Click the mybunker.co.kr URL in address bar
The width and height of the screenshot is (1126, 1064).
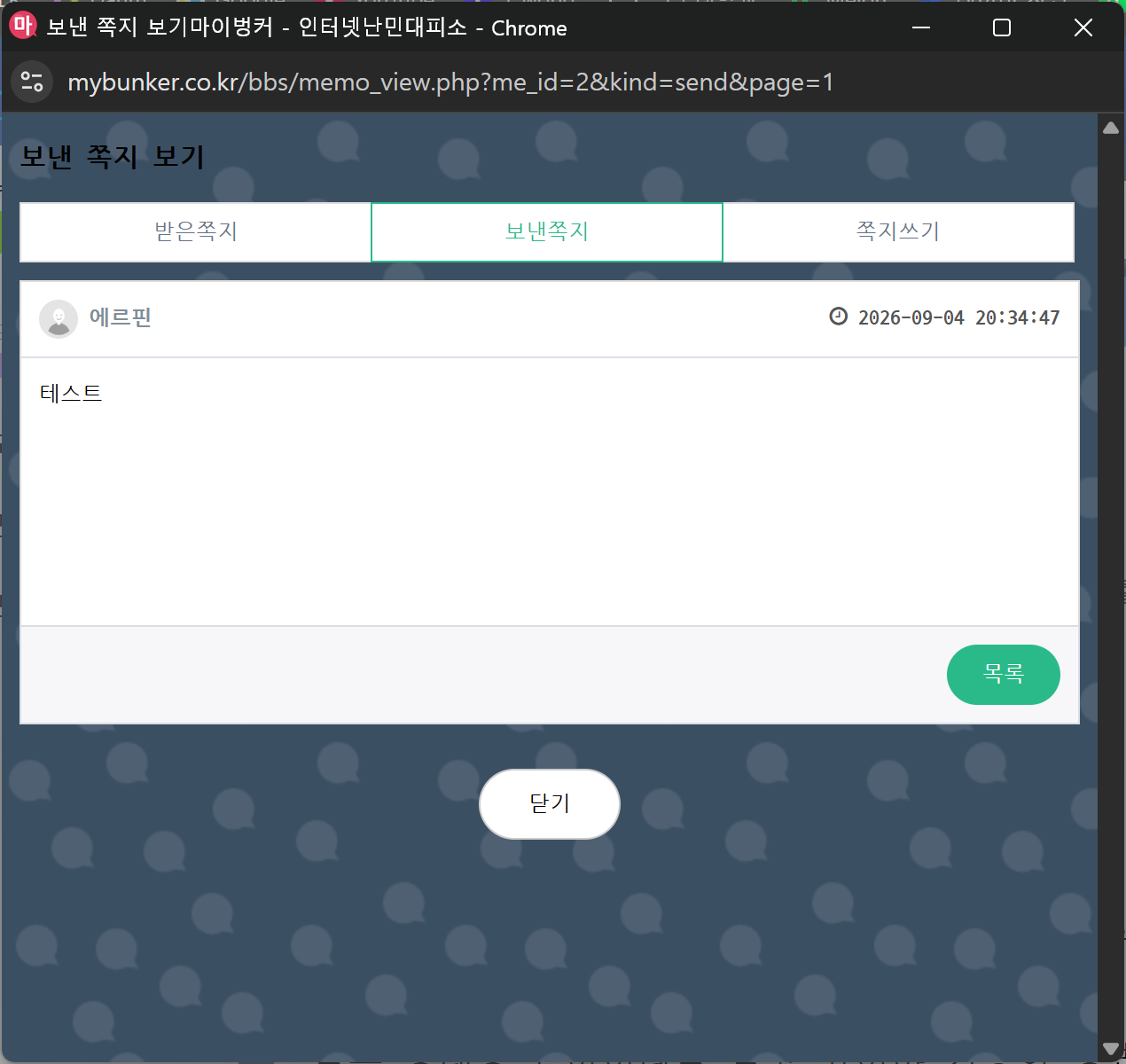450,82
